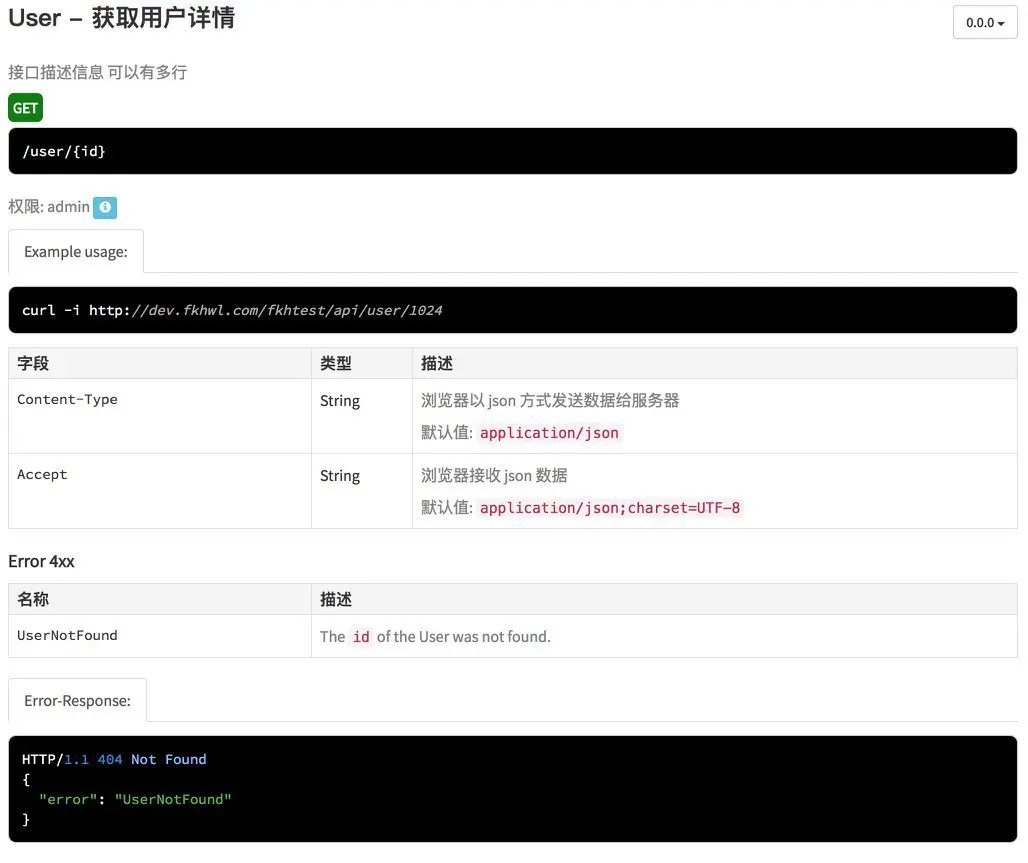Viewport: 1028px width, 863px height.
Task: Click the Error 4xx section heading
Action: (x=41, y=561)
